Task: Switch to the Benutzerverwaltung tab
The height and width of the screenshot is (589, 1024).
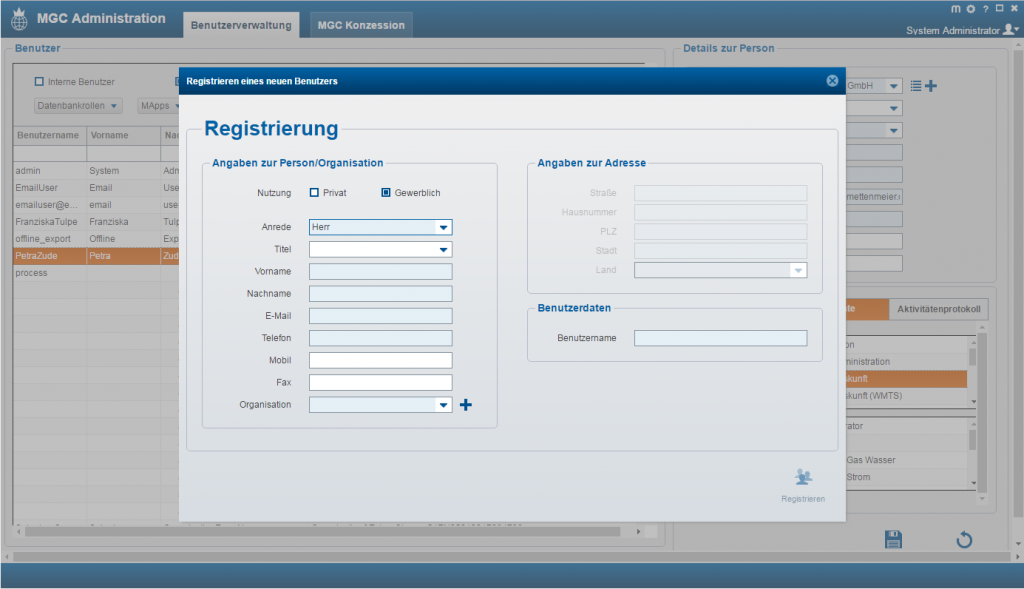Action: [x=241, y=25]
